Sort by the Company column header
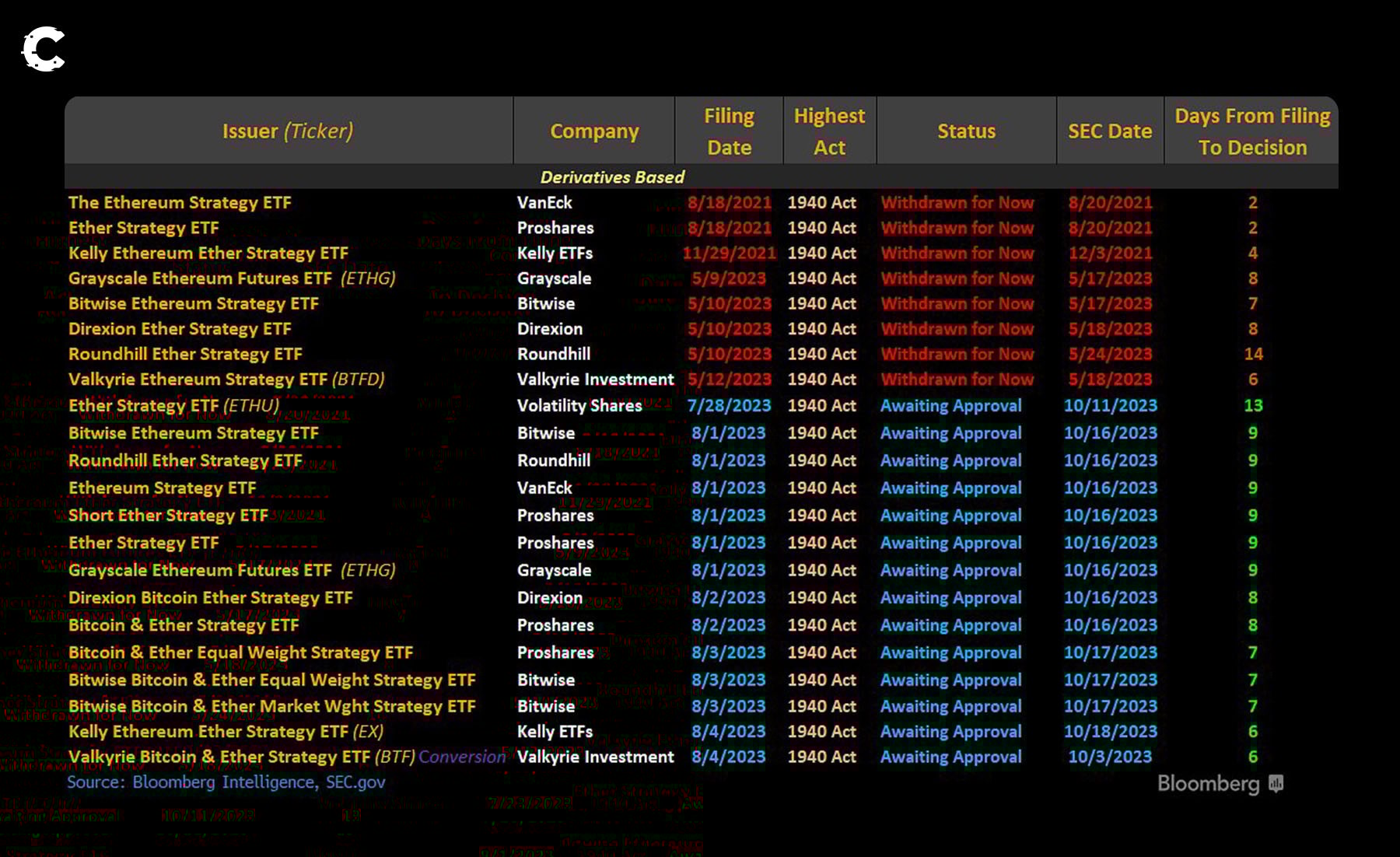 [x=594, y=131]
